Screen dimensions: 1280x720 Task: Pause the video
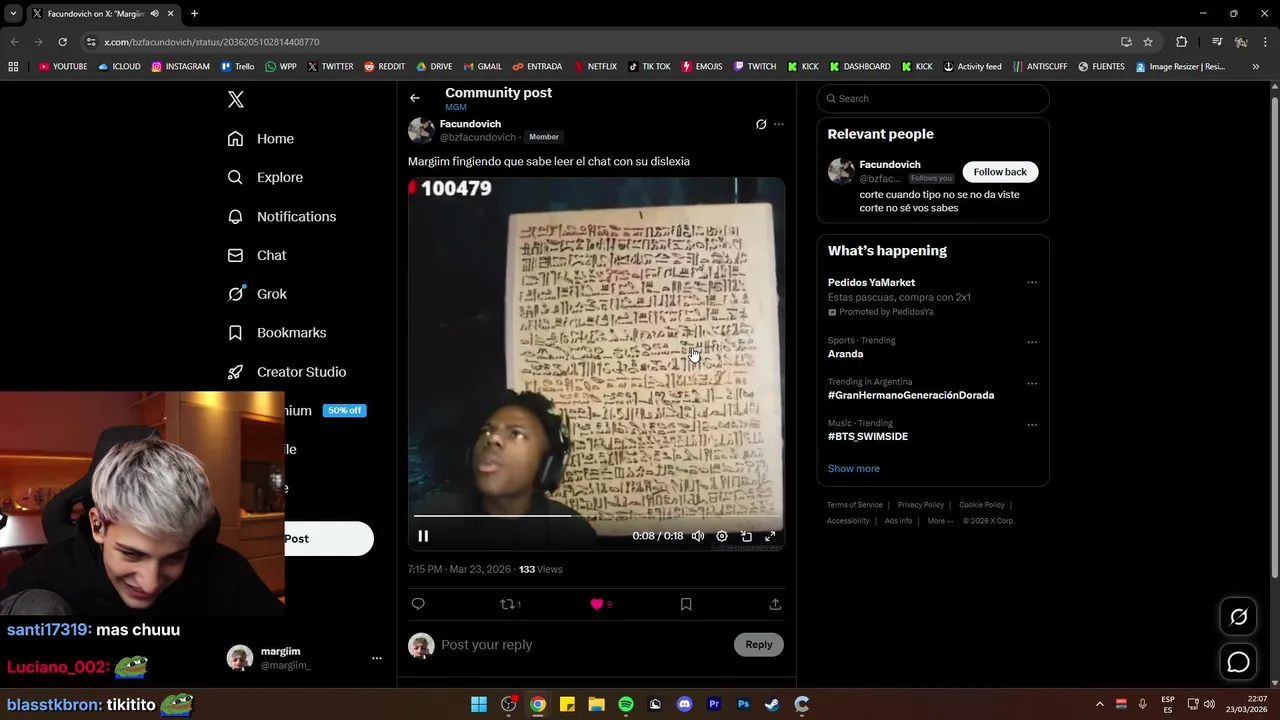(423, 536)
